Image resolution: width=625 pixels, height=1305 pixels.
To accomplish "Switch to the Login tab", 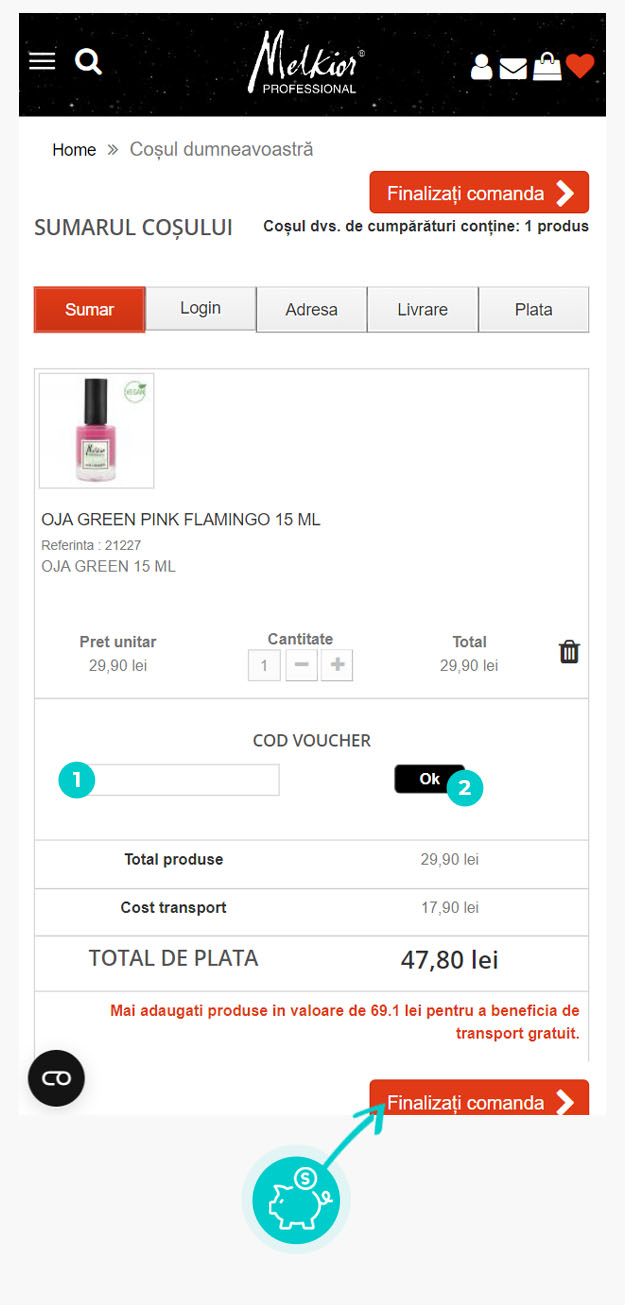I will [x=200, y=308].
